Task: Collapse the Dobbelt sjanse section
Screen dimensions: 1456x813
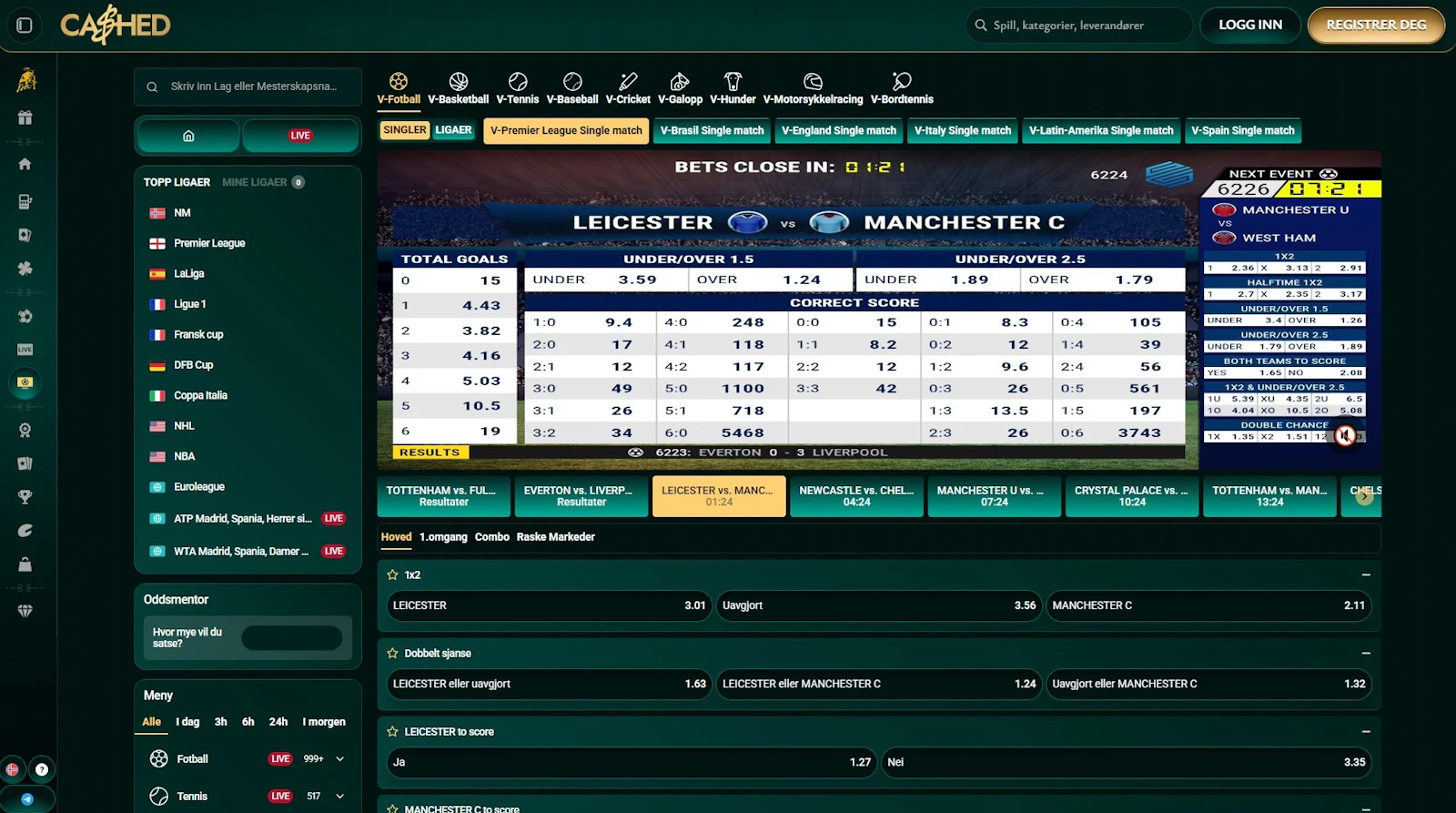Action: coord(1366,654)
